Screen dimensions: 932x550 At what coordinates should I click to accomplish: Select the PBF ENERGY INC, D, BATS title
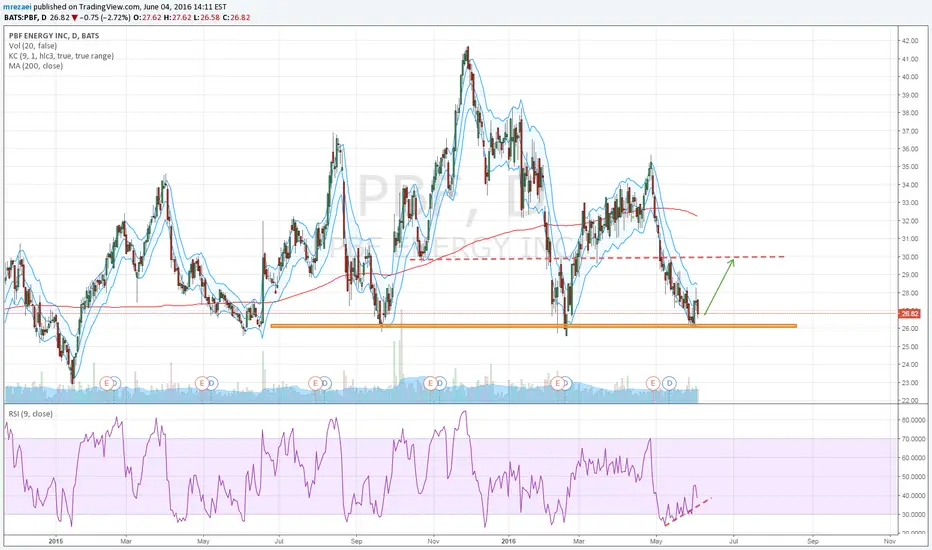54,36
